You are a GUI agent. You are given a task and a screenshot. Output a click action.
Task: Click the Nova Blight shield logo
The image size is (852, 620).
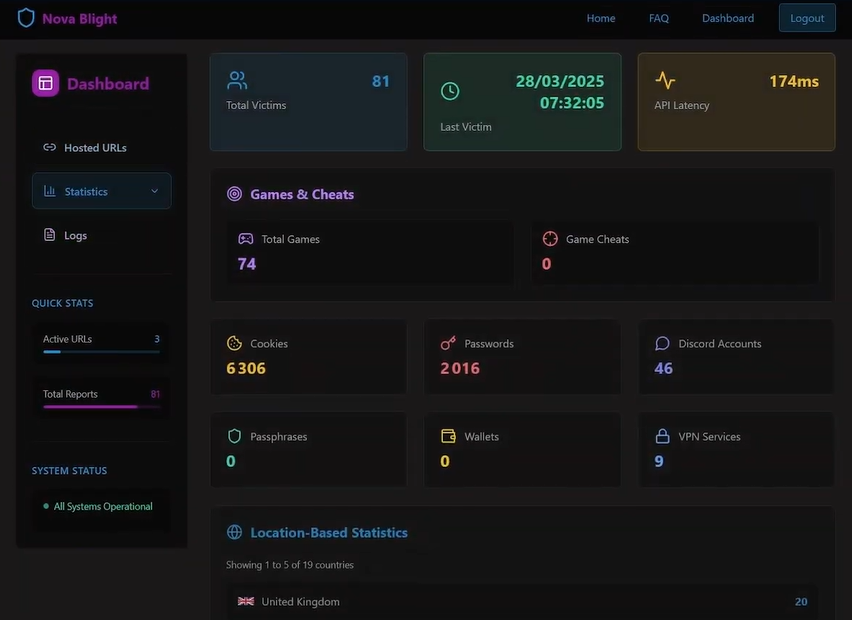26,18
